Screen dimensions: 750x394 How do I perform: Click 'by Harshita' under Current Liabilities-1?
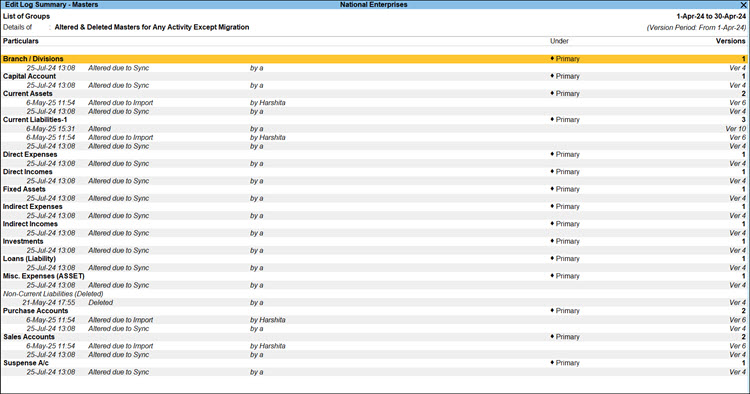tap(268, 137)
